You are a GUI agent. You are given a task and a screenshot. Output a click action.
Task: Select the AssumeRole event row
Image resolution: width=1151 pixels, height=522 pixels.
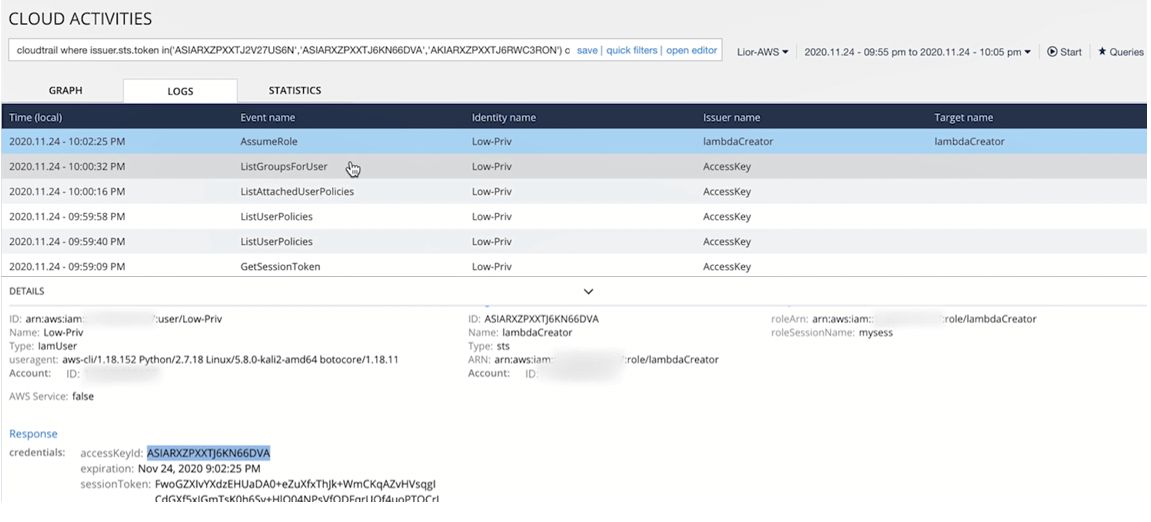tap(269, 142)
